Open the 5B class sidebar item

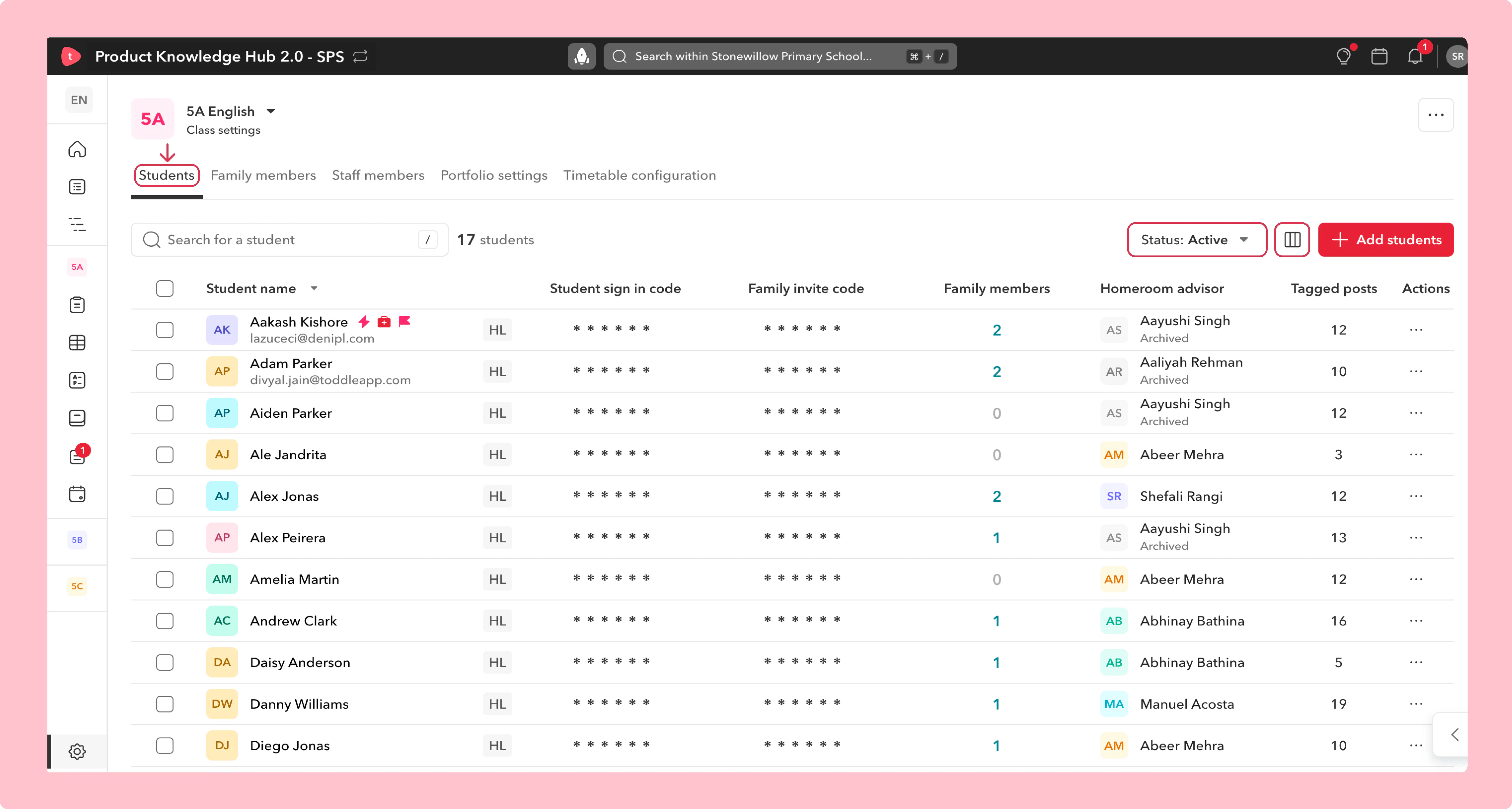click(77, 540)
